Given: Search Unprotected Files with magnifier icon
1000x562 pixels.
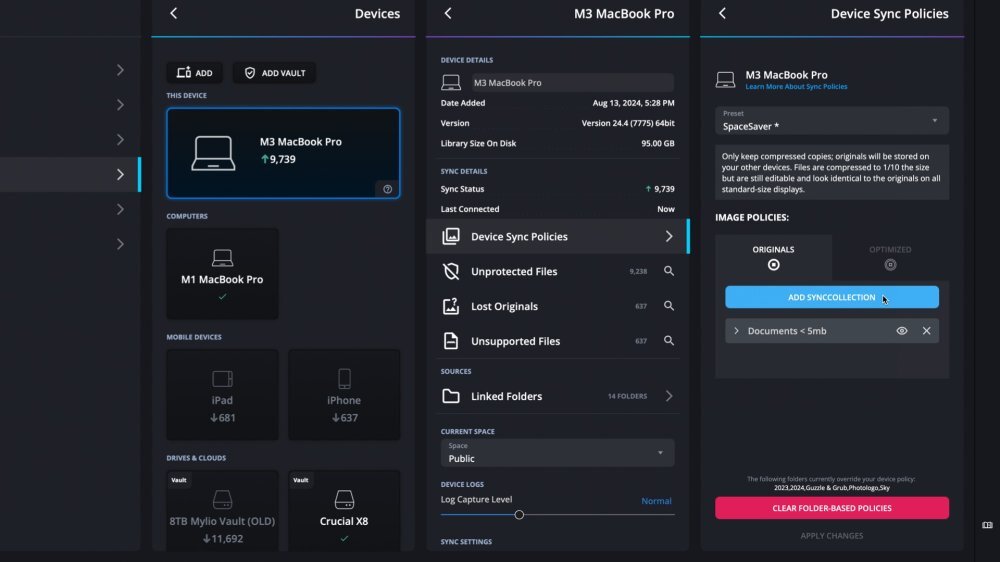Looking at the screenshot, I should [669, 271].
